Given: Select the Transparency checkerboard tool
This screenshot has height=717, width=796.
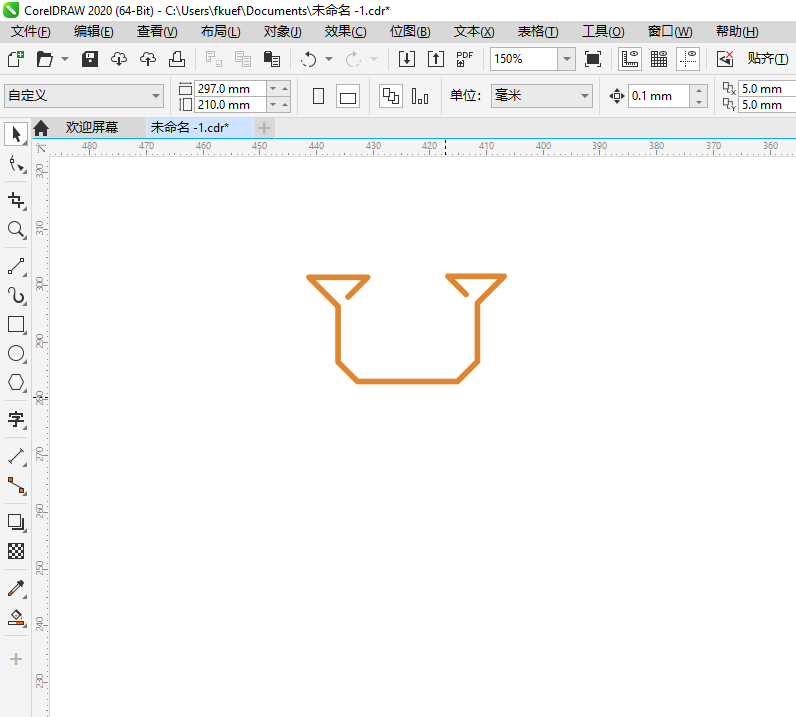Looking at the screenshot, I should pos(16,551).
